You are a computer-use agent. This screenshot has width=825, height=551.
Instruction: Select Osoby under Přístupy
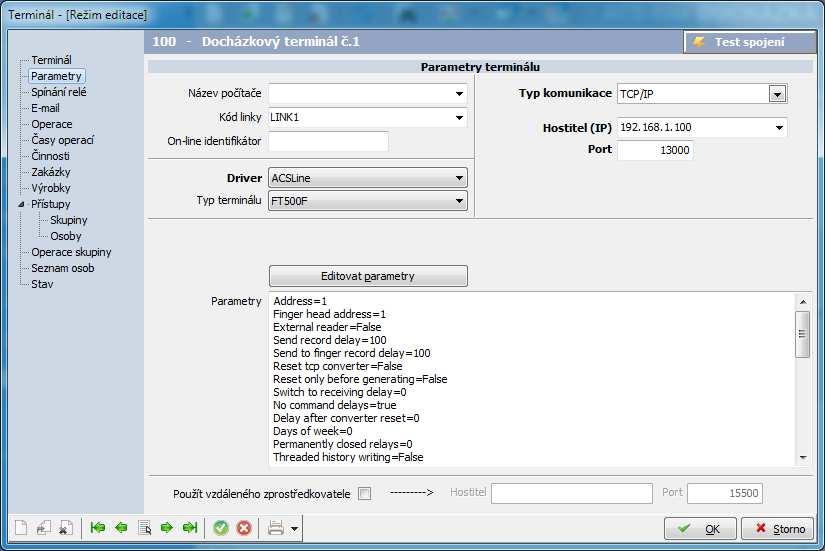pos(66,236)
